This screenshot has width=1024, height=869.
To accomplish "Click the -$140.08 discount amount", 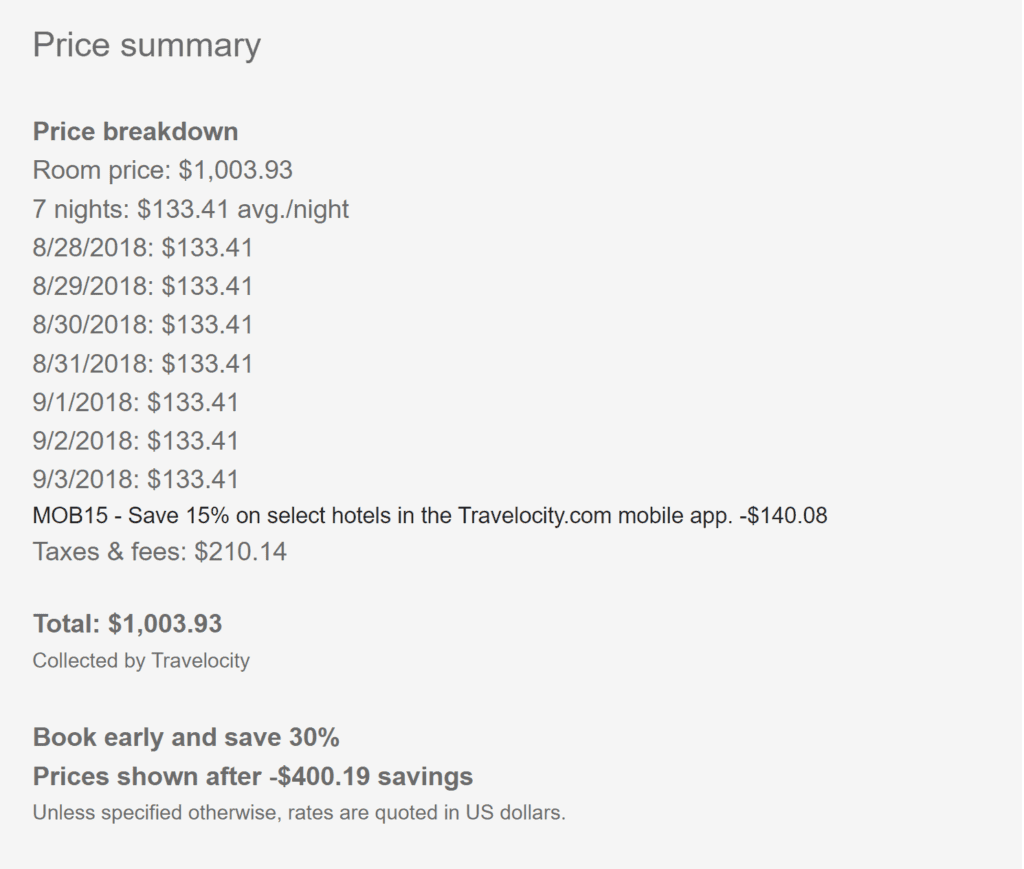I will (785, 517).
